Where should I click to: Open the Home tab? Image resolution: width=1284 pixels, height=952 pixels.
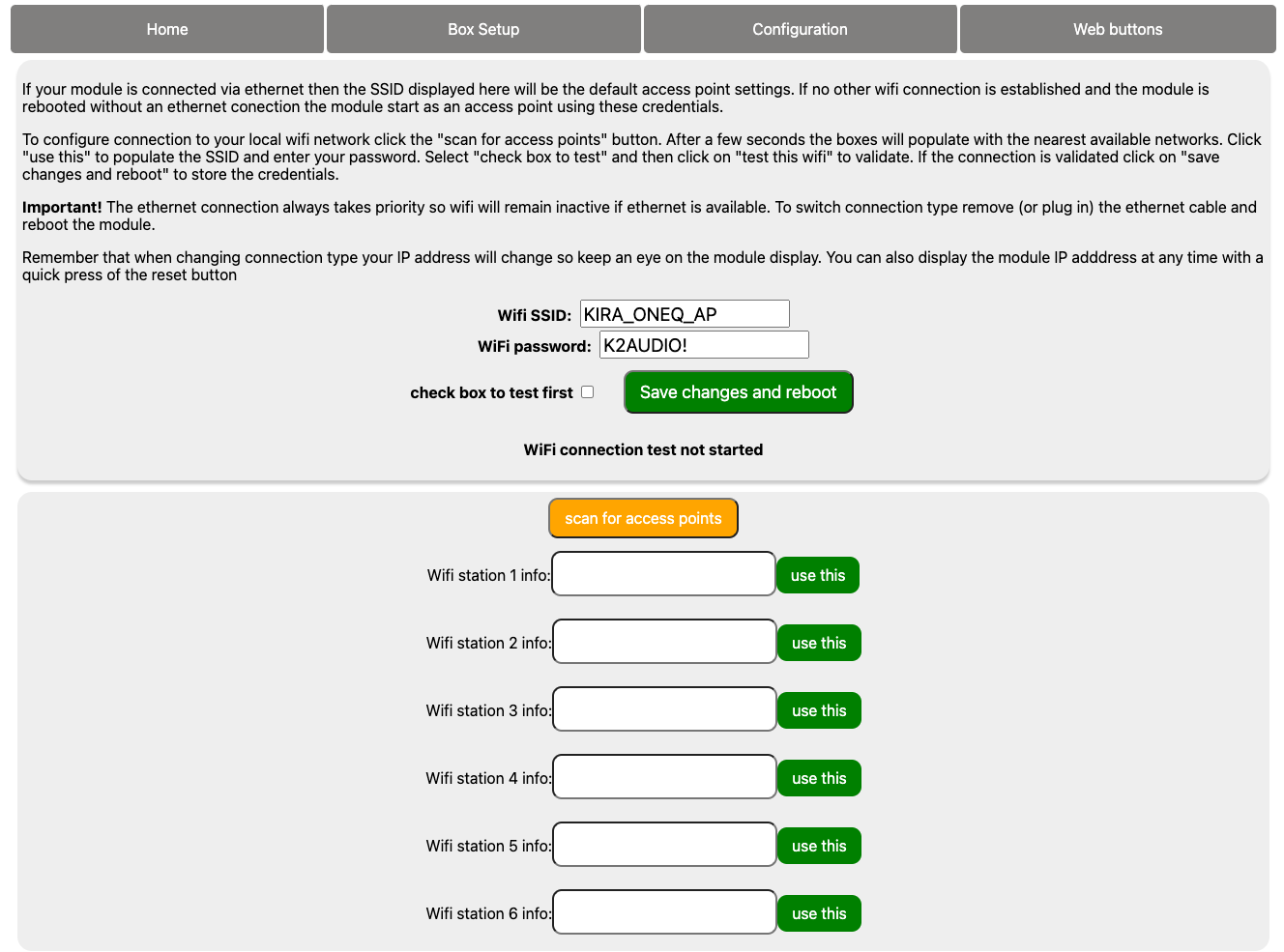[167, 29]
